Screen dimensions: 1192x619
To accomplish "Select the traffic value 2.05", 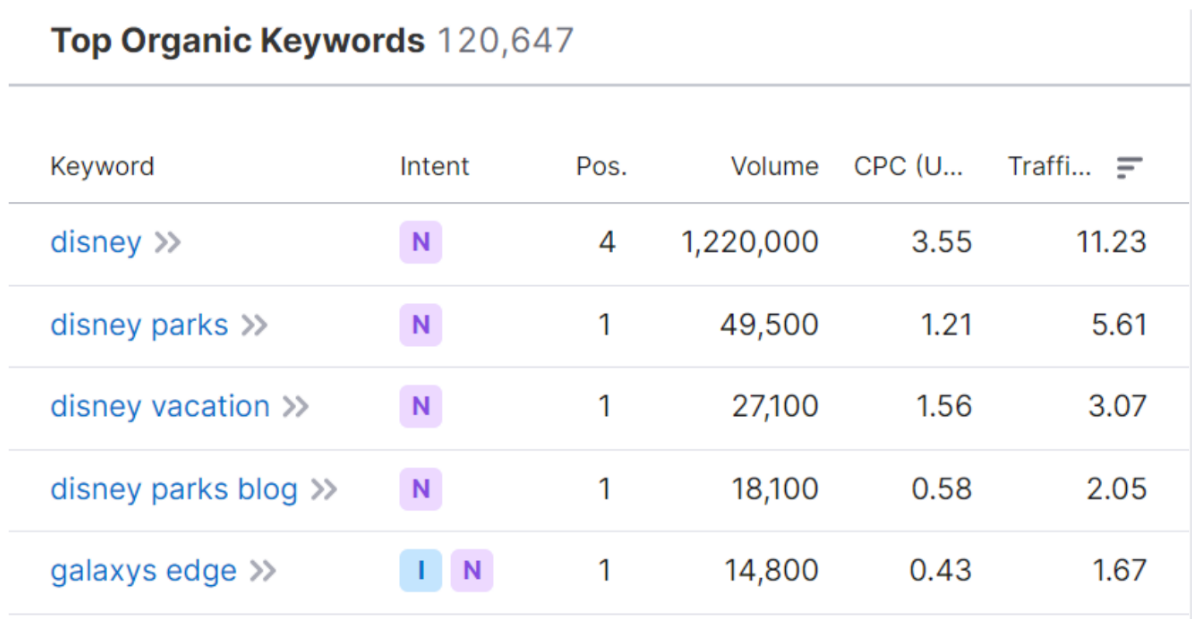I will point(1117,489).
